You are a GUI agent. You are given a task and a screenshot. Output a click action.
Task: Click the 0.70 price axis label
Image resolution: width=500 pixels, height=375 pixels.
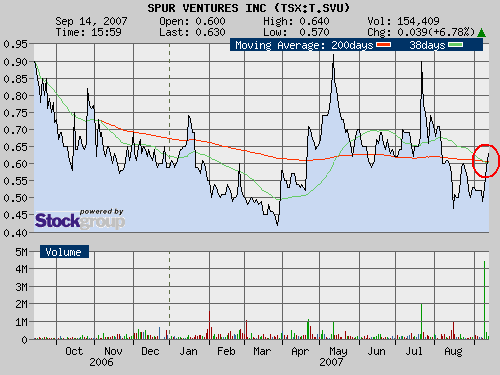click(x=15, y=130)
